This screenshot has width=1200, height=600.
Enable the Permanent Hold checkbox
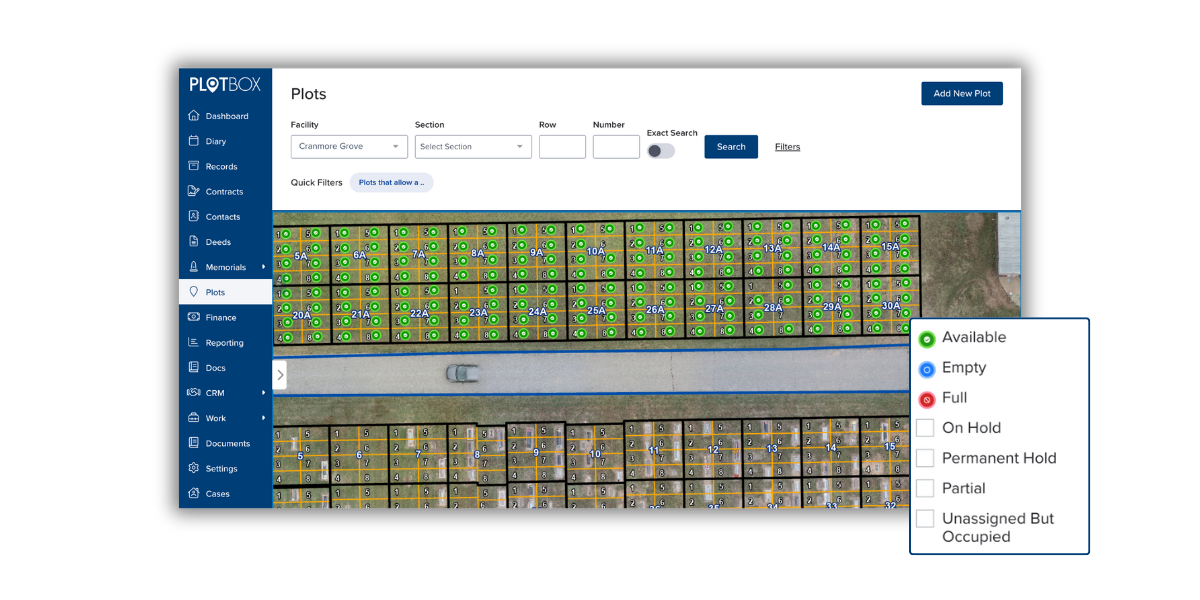pyautogui.click(x=925, y=458)
